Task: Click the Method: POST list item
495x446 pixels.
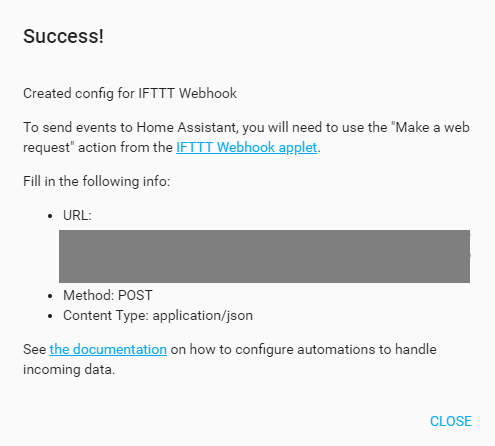Action: coord(108,295)
